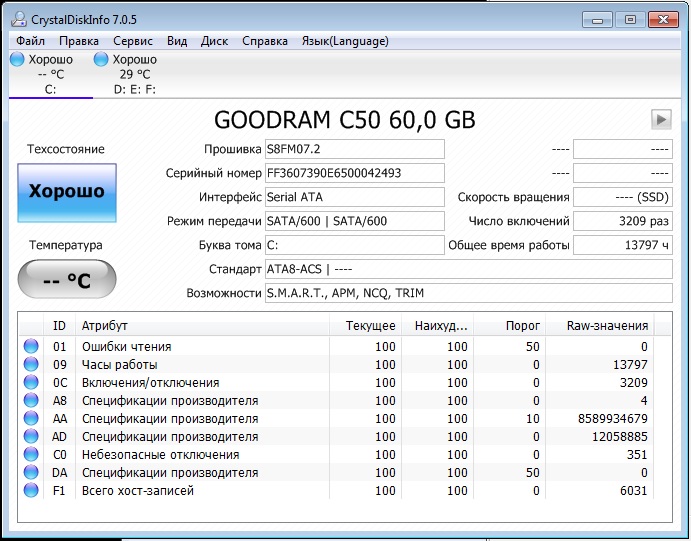
Task: Click the raw value 12058885
Action: point(620,437)
